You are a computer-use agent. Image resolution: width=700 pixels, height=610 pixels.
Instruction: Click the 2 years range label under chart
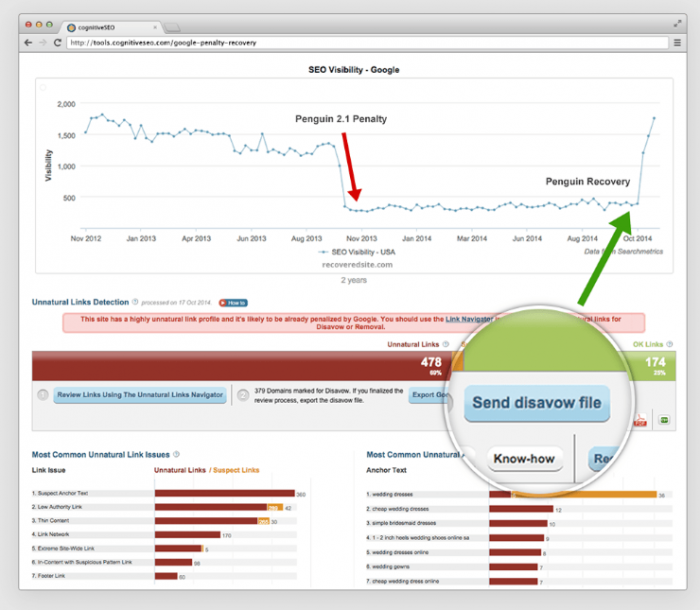(x=354, y=280)
